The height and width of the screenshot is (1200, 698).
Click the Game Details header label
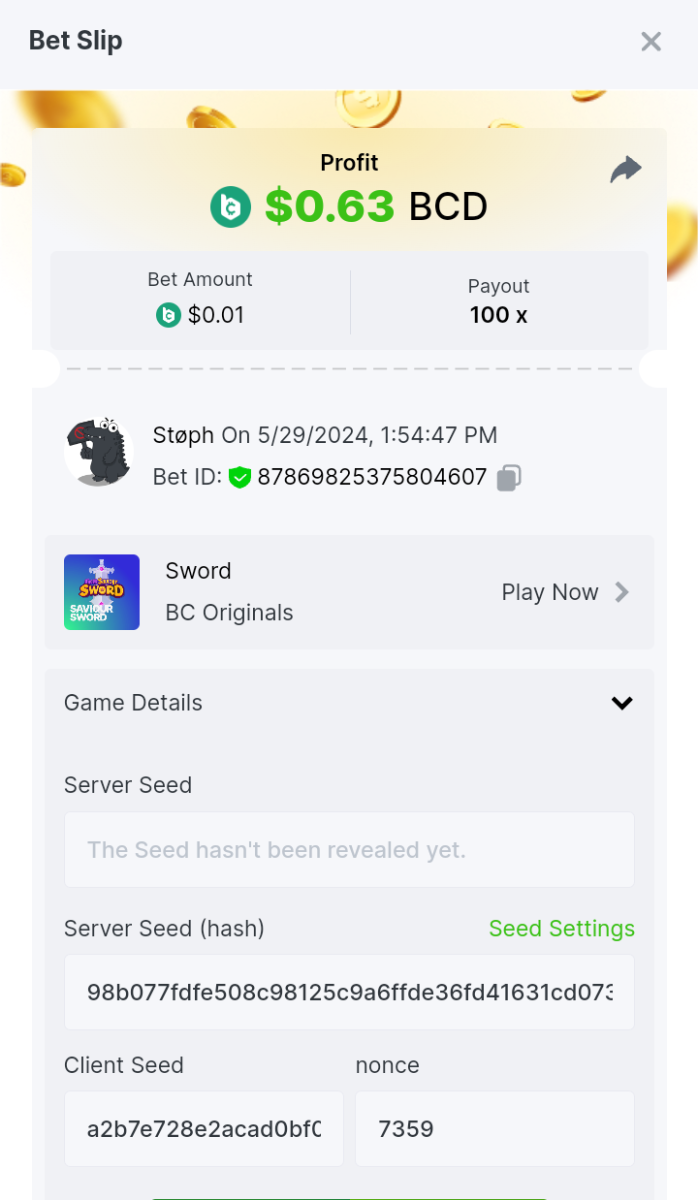133,703
